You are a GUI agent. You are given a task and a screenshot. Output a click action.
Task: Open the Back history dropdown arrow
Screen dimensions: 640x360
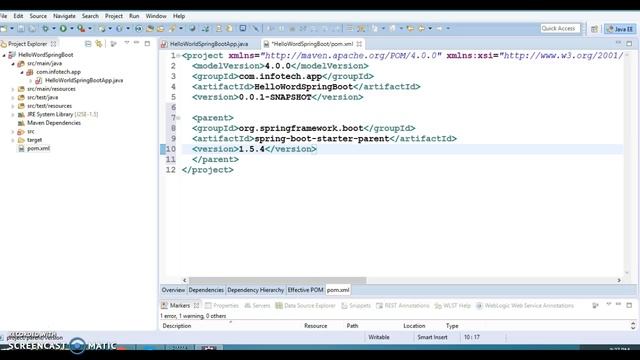click(430, 29)
